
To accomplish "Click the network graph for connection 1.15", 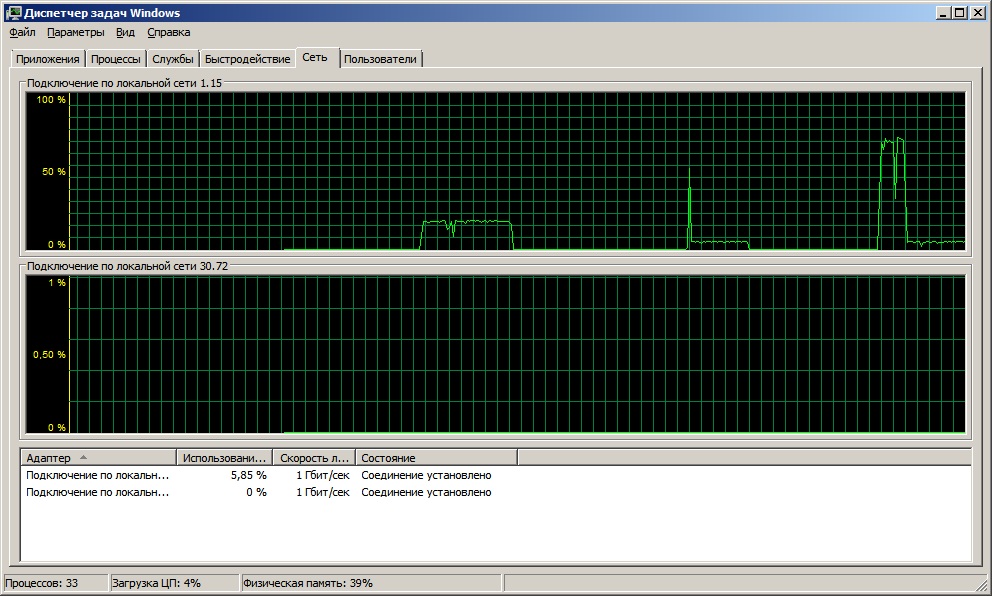I will pyautogui.click(x=495, y=171).
